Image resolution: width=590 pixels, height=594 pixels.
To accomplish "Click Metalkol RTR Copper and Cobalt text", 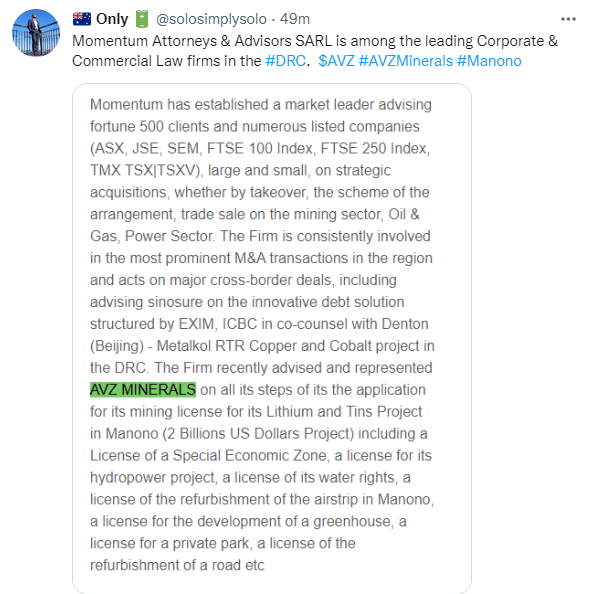I will coord(260,346).
